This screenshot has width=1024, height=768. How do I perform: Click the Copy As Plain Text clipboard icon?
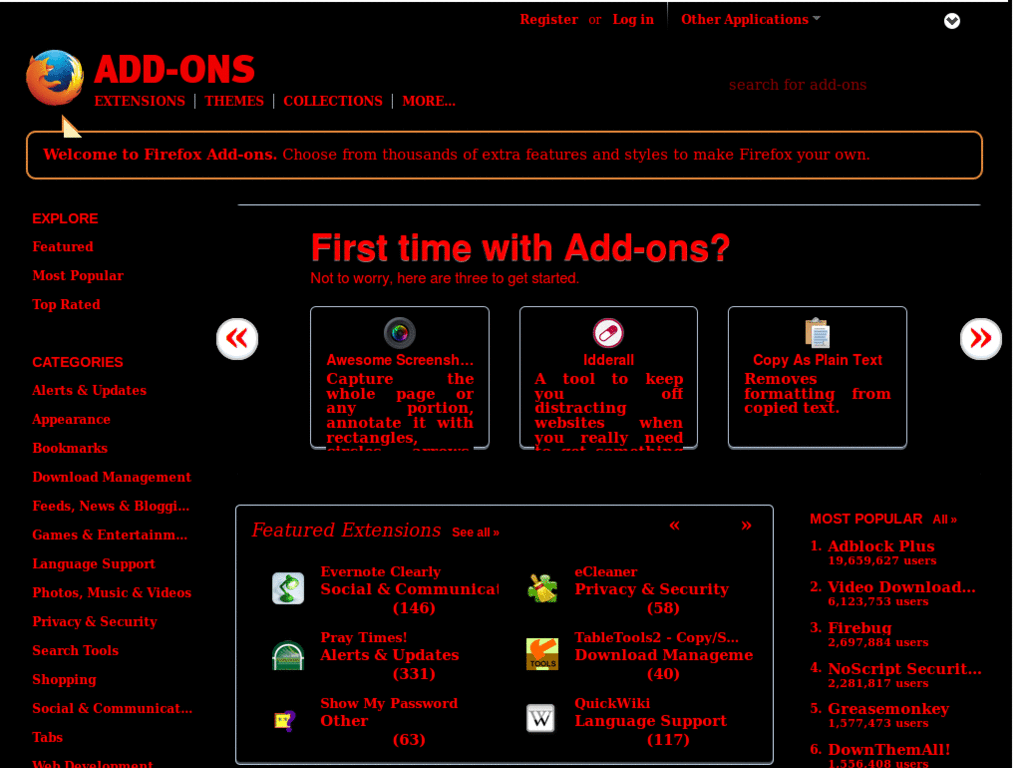tap(817, 330)
